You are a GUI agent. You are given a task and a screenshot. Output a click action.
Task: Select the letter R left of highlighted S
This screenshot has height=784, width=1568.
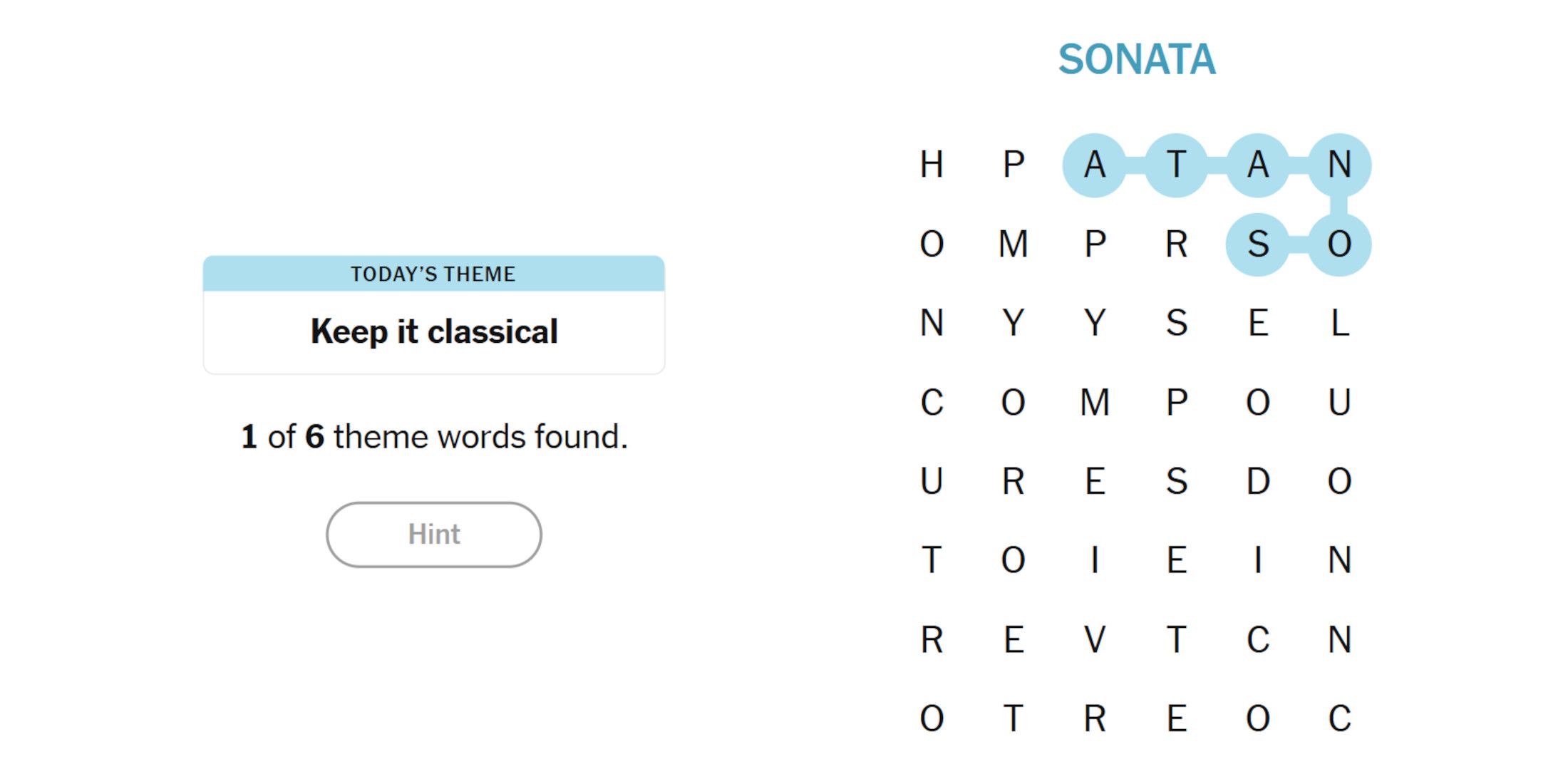click(x=1176, y=244)
